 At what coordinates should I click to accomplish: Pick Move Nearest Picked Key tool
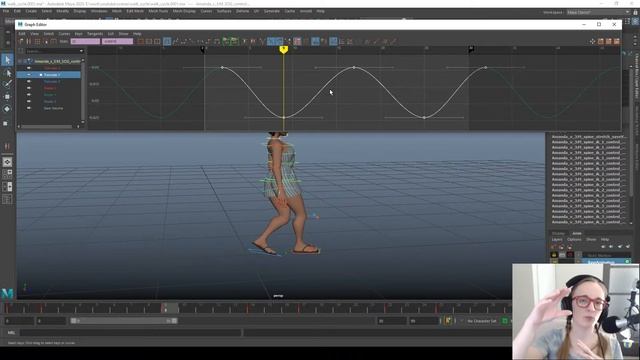(x=21, y=41)
